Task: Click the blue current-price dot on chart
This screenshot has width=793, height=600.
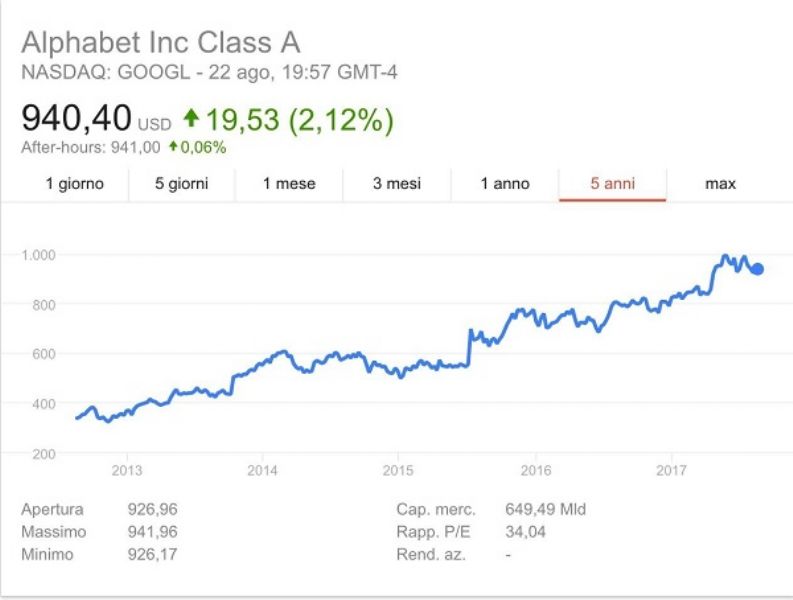Action: click(757, 269)
